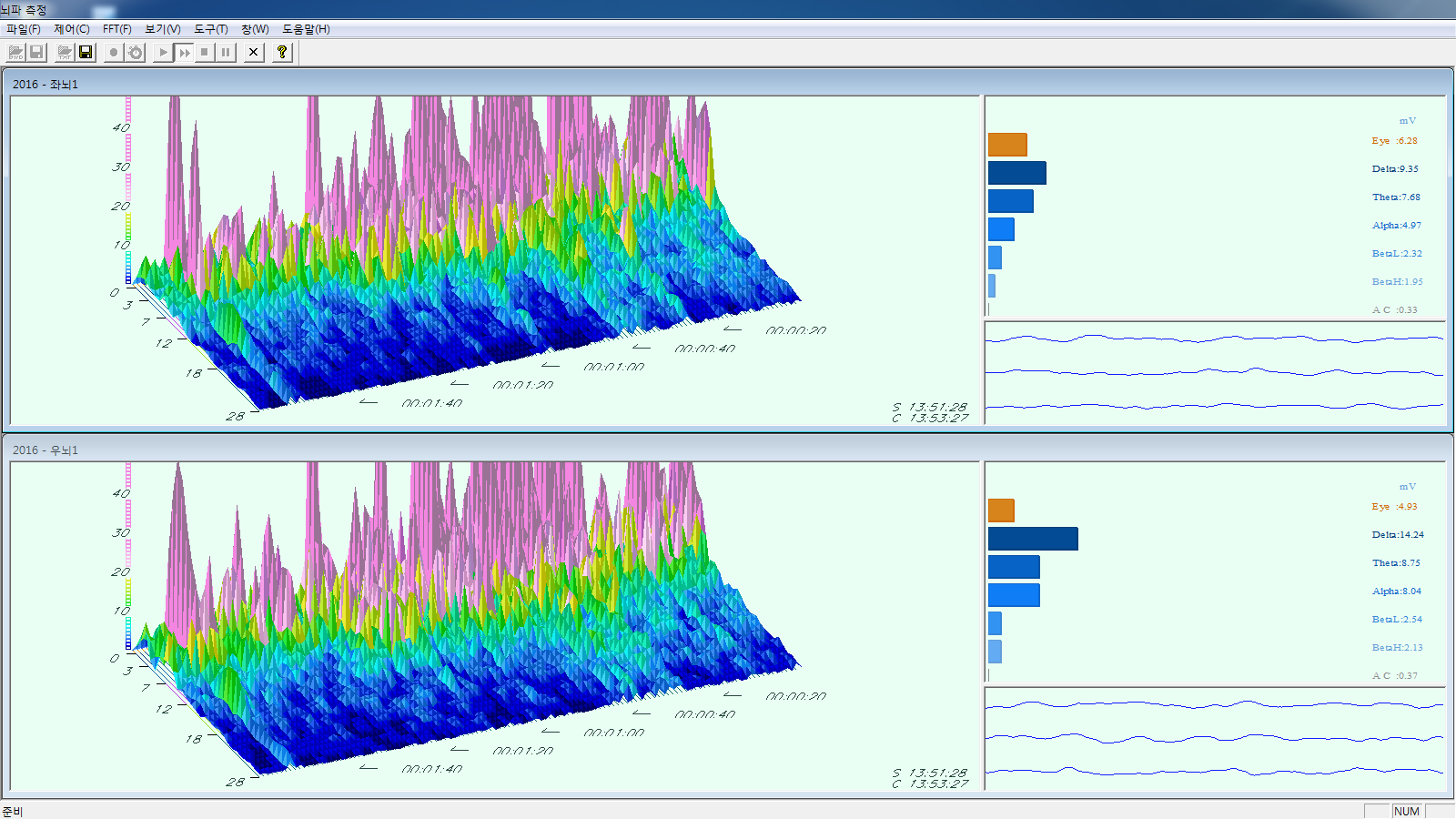Open the 도움말(H) help menu

pos(306,29)
